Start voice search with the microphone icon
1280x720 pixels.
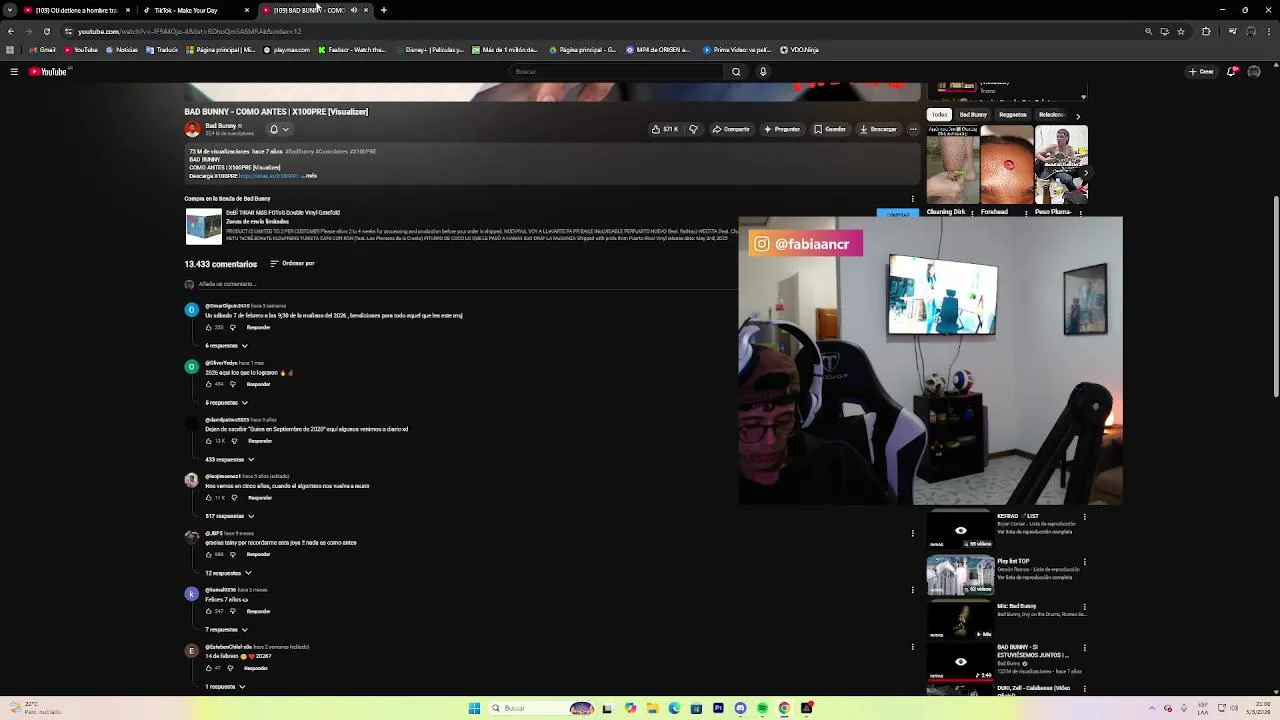click(763, 72)
